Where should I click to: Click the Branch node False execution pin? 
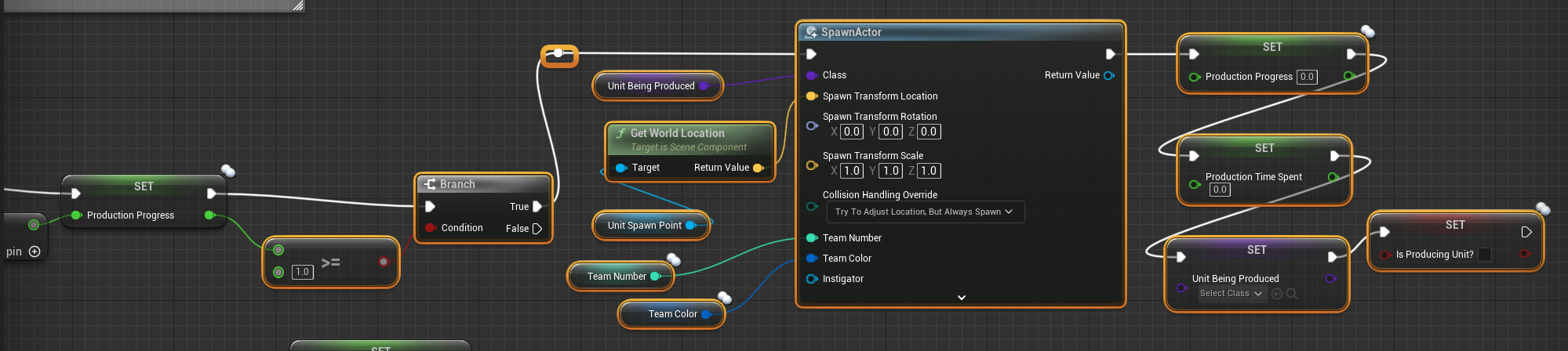coord(537,229)
